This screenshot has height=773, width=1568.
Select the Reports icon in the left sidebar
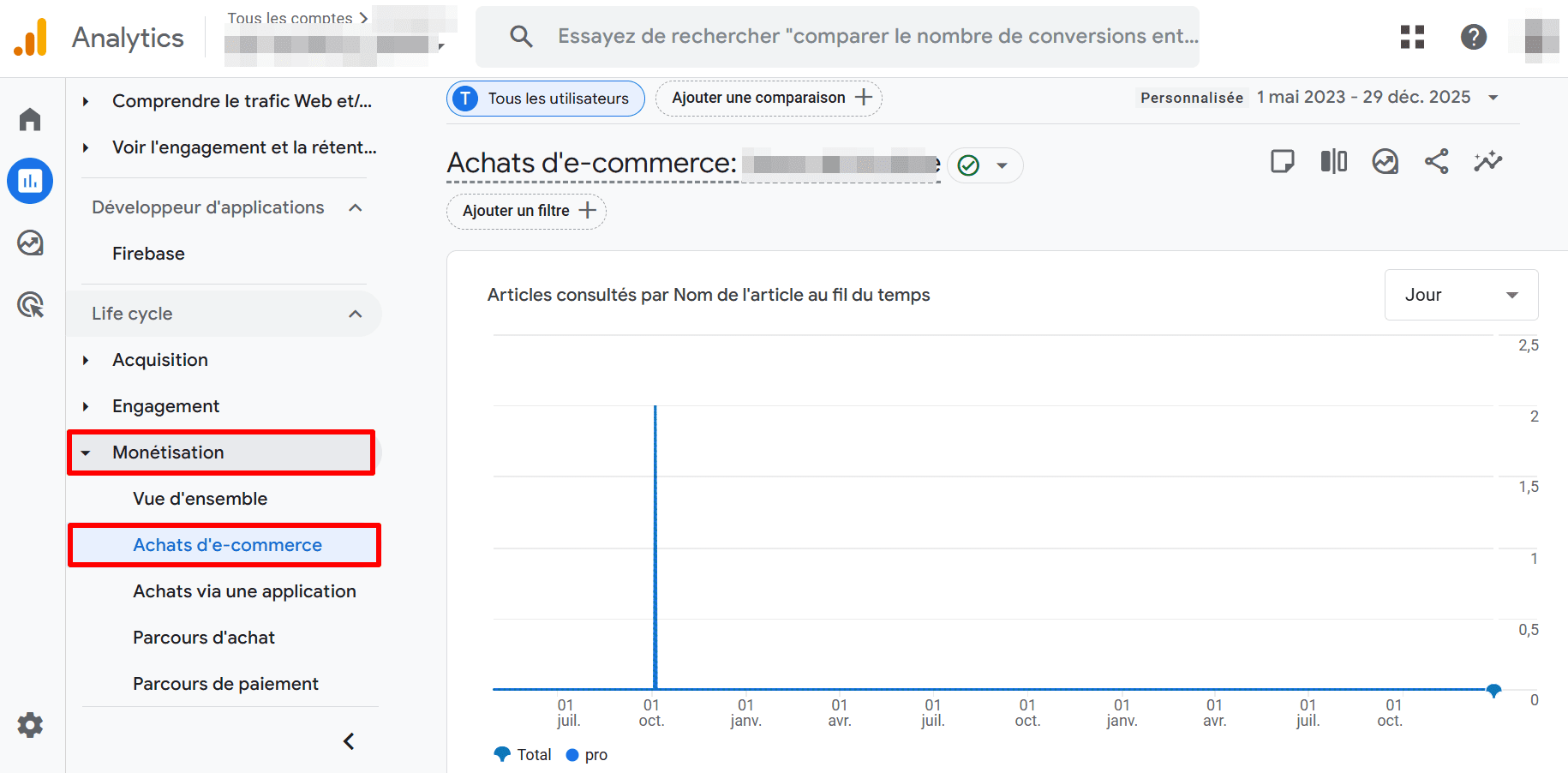click(x=30, y=181)
